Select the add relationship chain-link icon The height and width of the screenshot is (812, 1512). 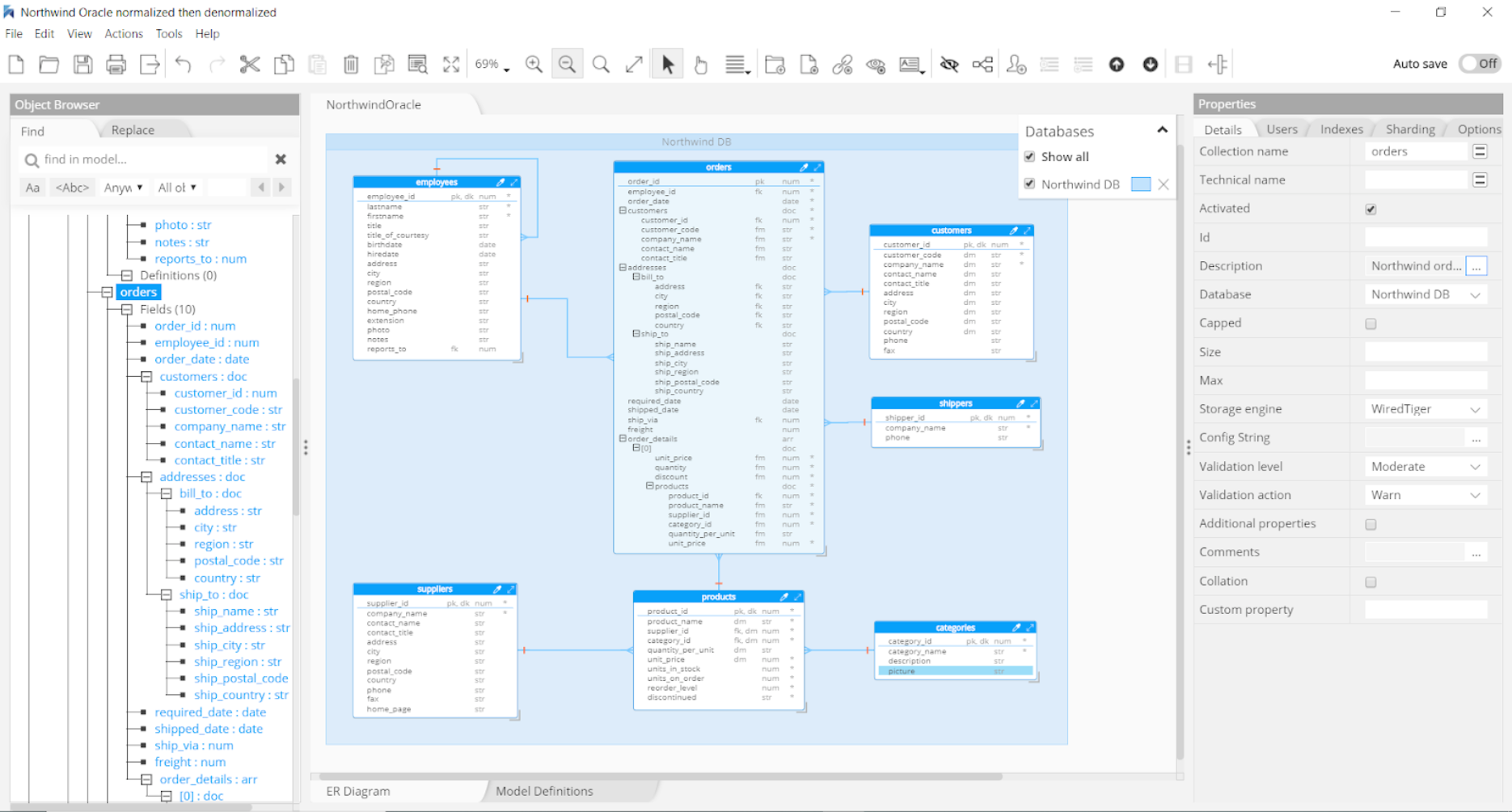(x=842, y=64)
